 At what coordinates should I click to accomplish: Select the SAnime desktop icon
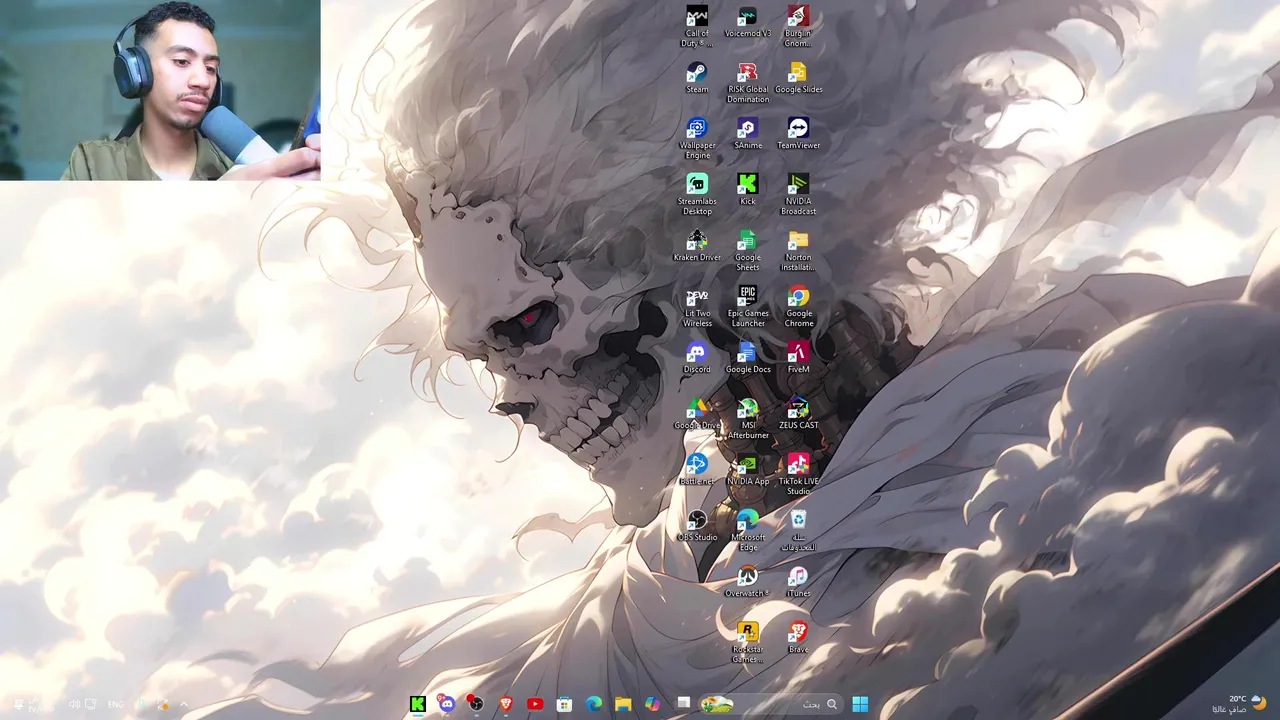(x=748, y=134)
